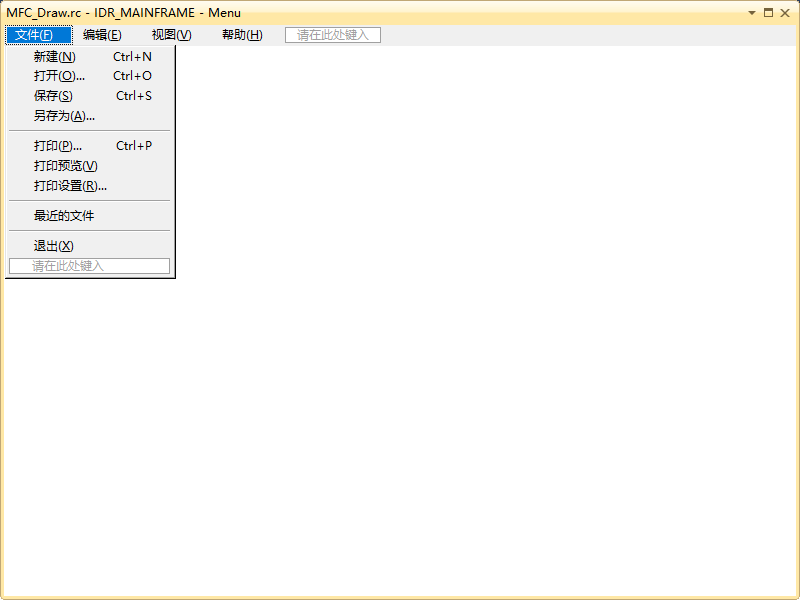Open the 编辑(E) menu
This screenshot has height=600, width=800.
(103, 34)
